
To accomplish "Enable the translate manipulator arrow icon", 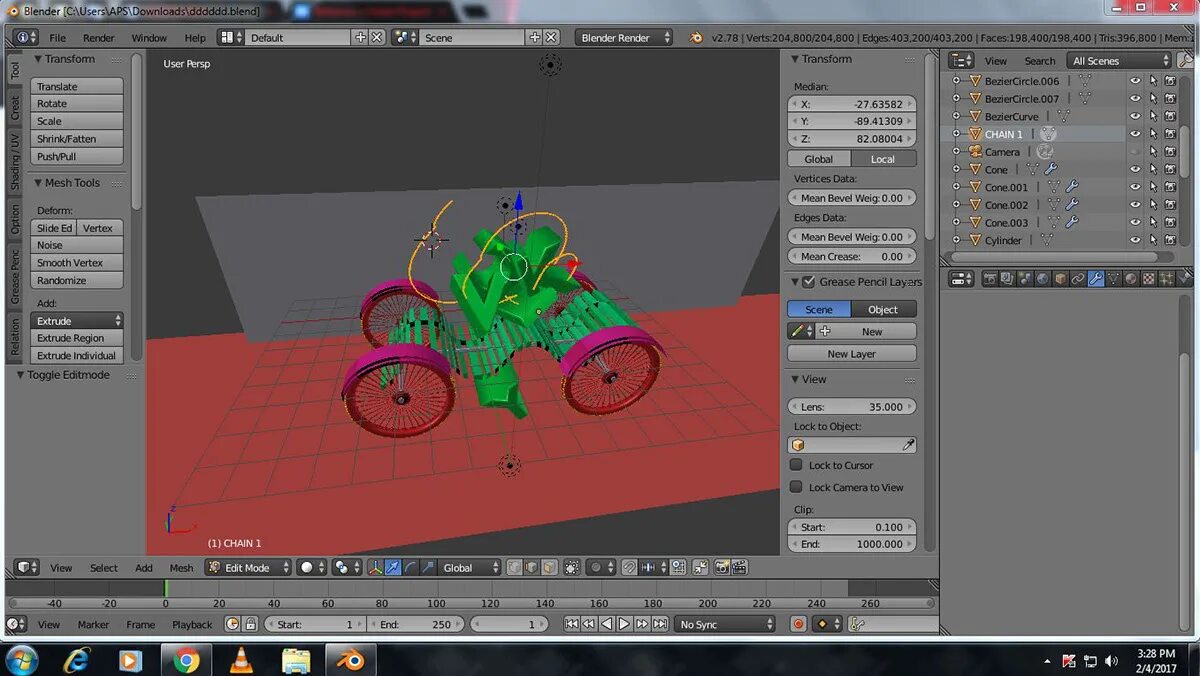I will (393, 567).
